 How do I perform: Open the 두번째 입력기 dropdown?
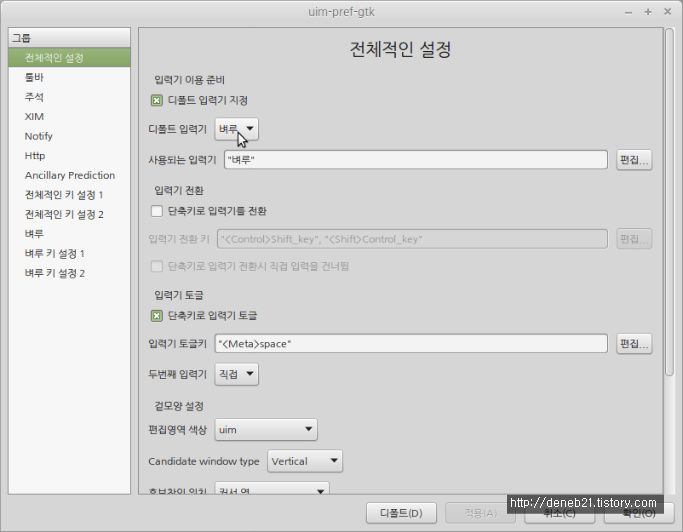[x=237, y=374]
